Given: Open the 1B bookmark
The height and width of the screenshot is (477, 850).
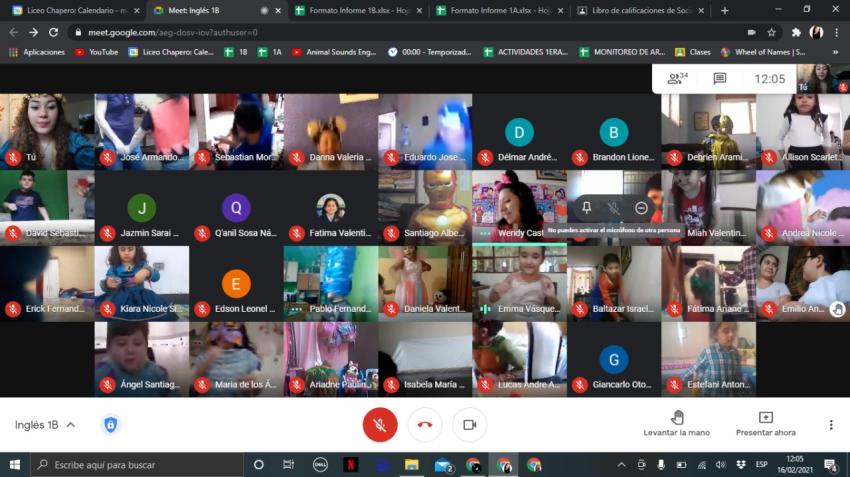Looking at the screenshot, I should click(x=236, y=52).
